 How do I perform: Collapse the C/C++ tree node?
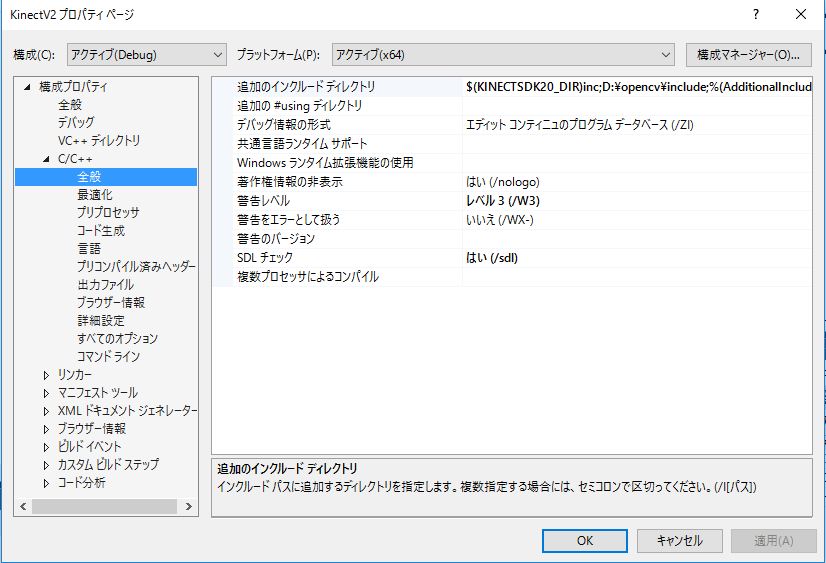[x=46, y=159]
